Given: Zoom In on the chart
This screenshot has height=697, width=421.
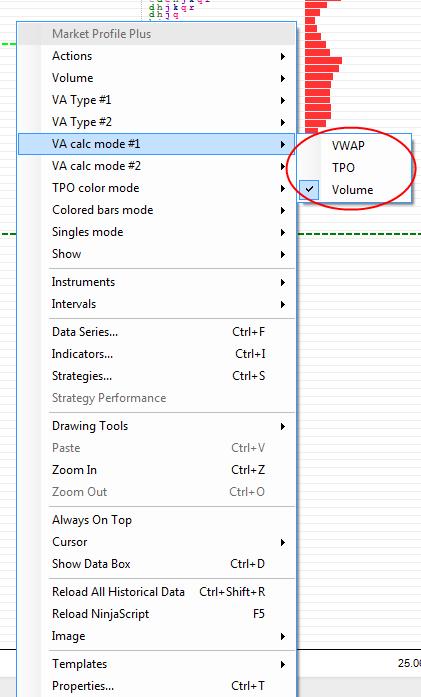Looking at the screenshot, I should pyautogui.click(x=156, y=470).
